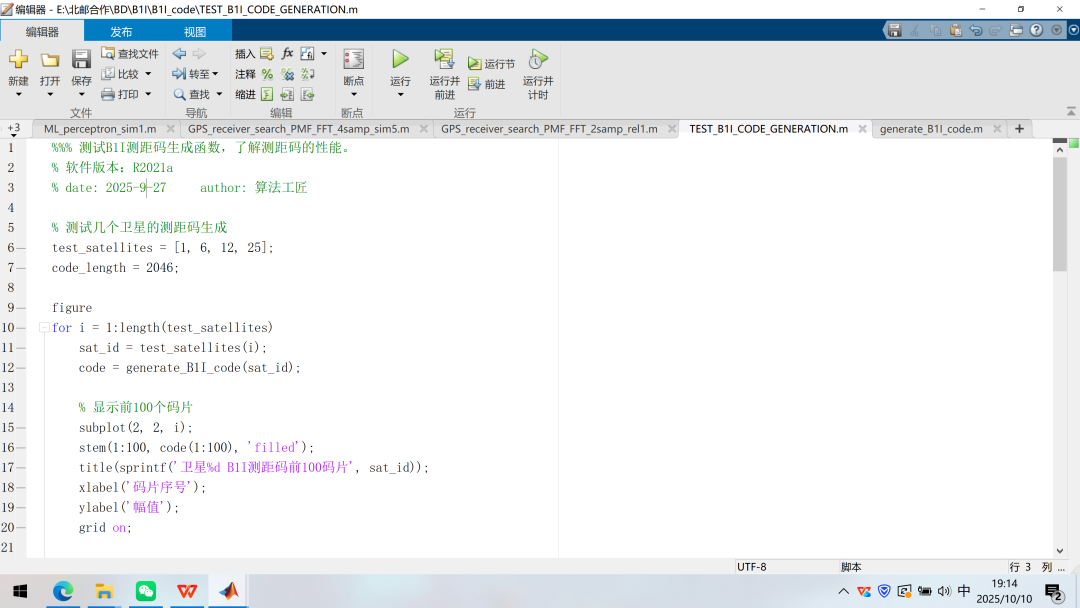Click the New file (新建) icon
1080x608 pixels.
[x=18, y=60]
